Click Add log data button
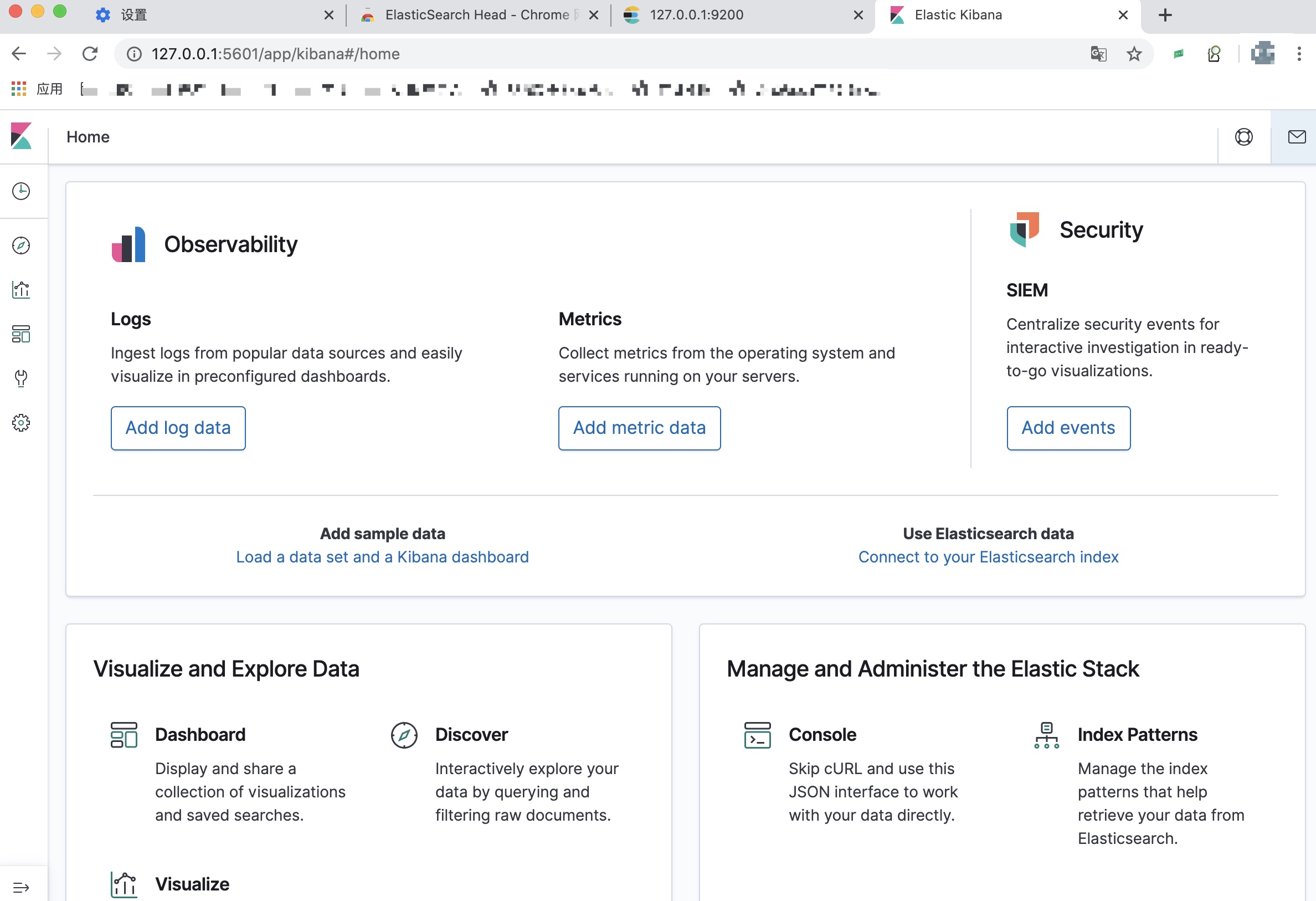Image resolution: width=1316 pixels, height=901 pixels. (178, 428)
